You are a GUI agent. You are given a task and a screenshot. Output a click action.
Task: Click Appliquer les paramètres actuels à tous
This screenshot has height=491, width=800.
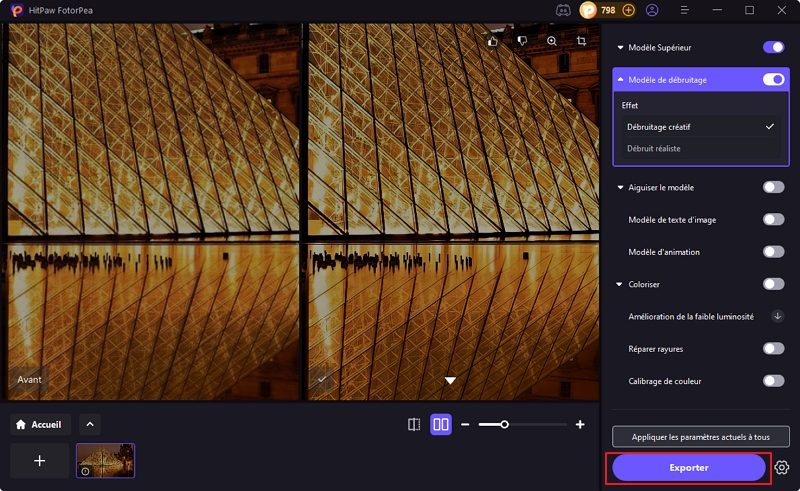[x=700, y=437]
